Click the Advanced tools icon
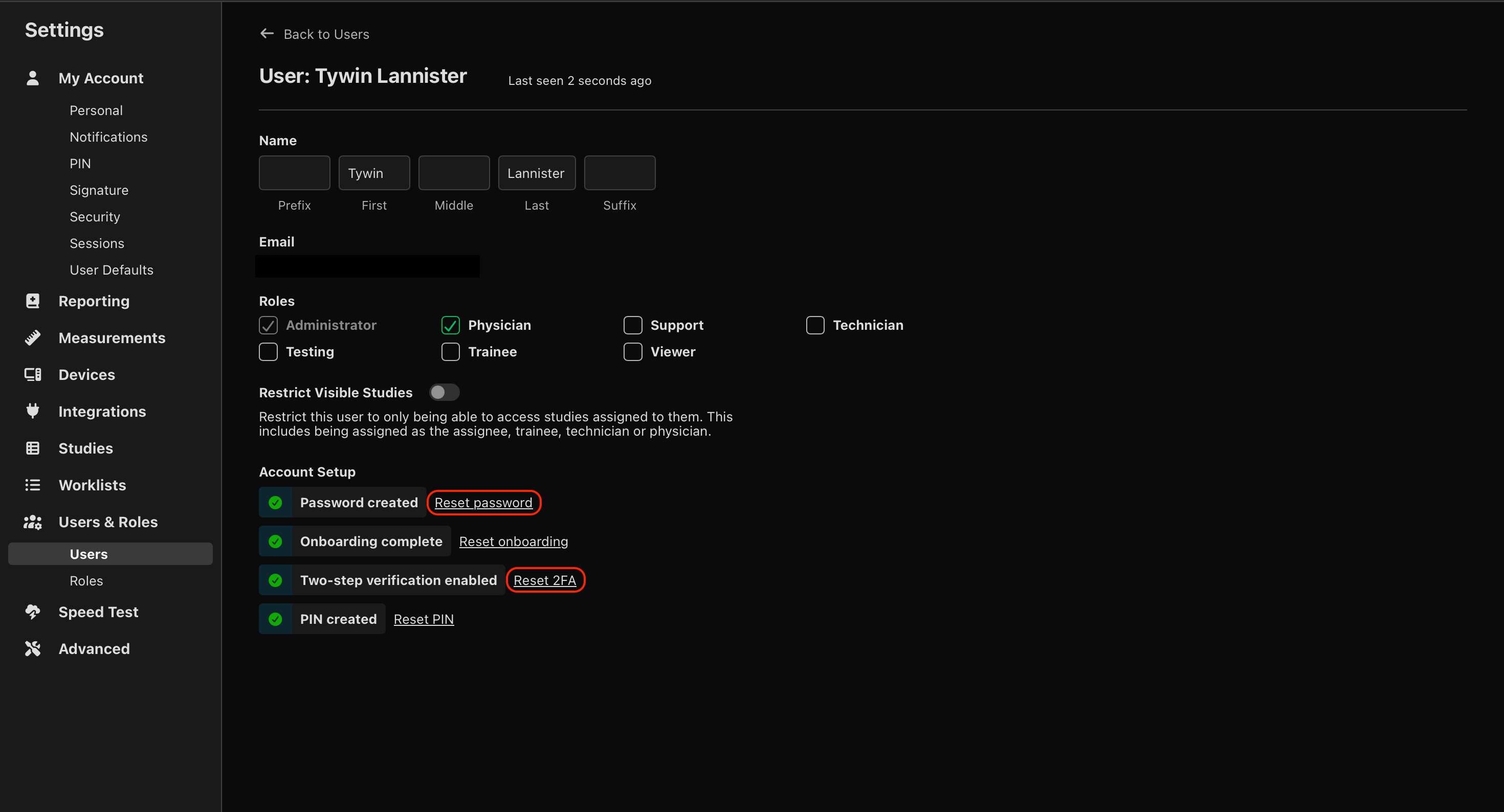Image resolution: width=1504 pixels, height=812 pixels. [x=33, y=648]
